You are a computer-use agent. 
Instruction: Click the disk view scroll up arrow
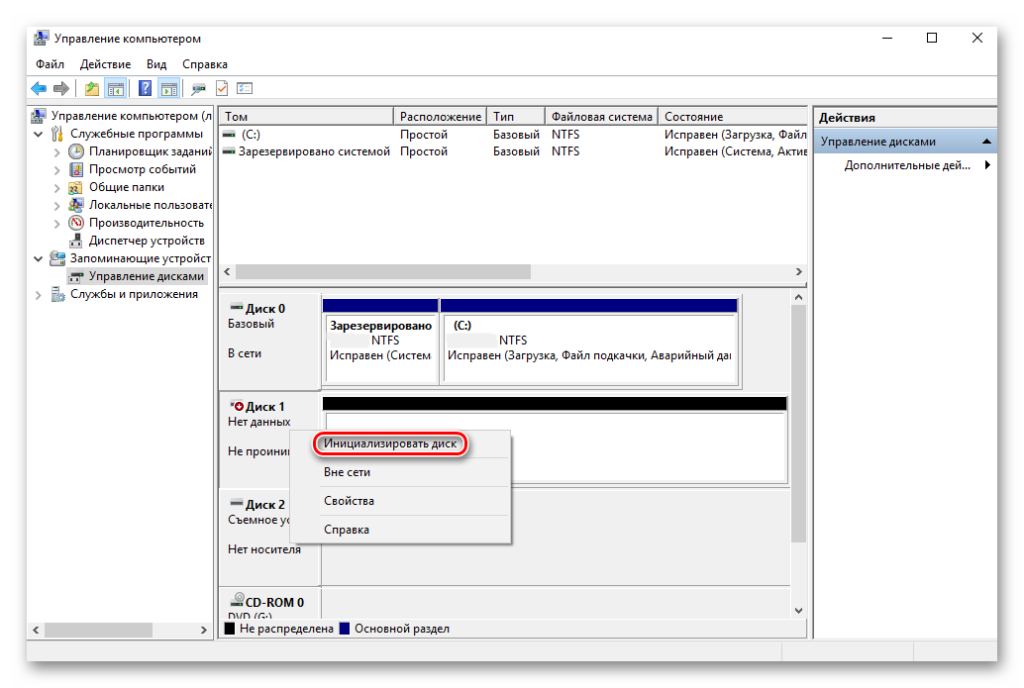799,297
